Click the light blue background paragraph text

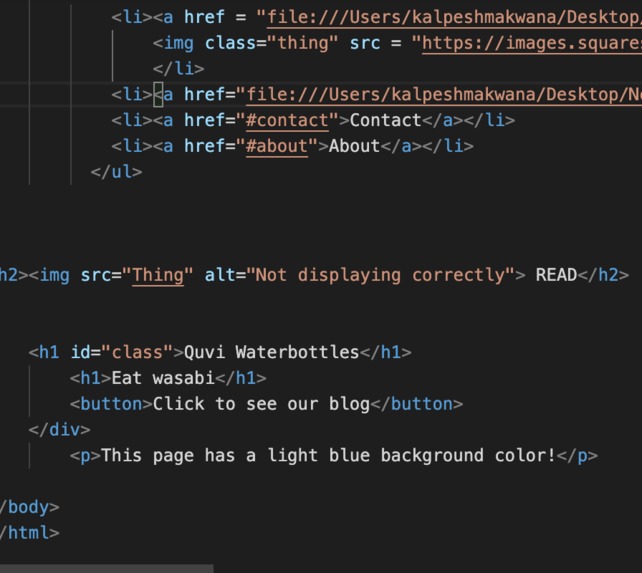(x=328, y=455)
